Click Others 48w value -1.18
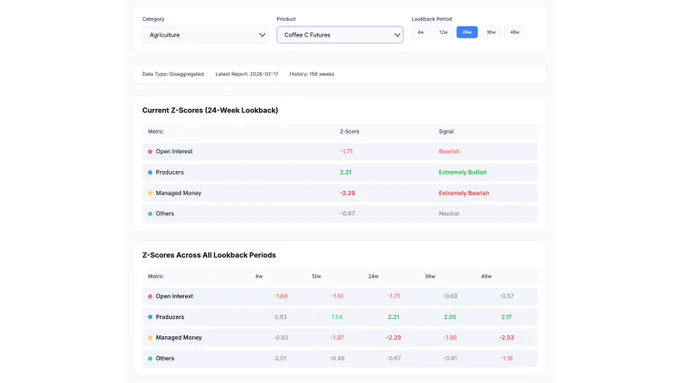The width and height of the screenshot is (680, 383). point(507,358)
